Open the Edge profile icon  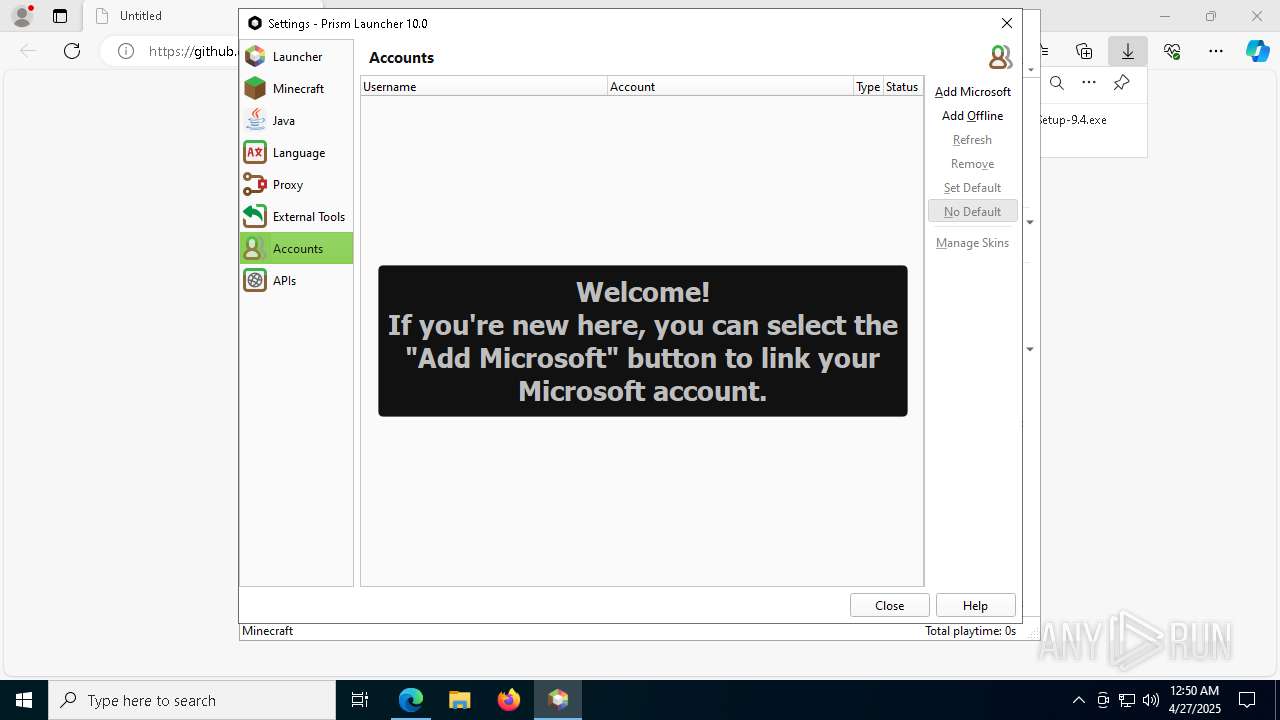tap(21, 16)
